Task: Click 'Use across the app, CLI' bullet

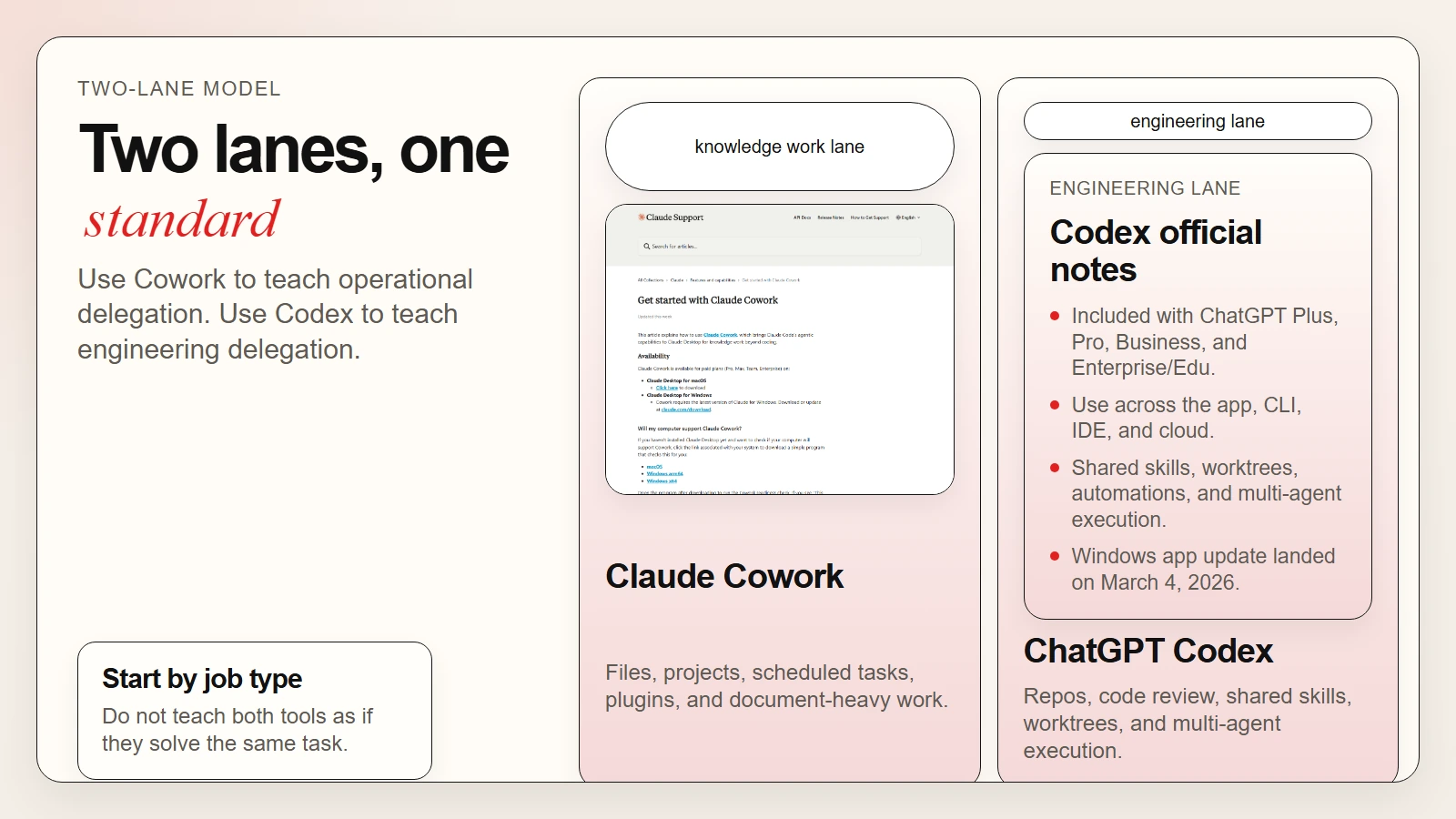Action: (x=1187, y=418)
